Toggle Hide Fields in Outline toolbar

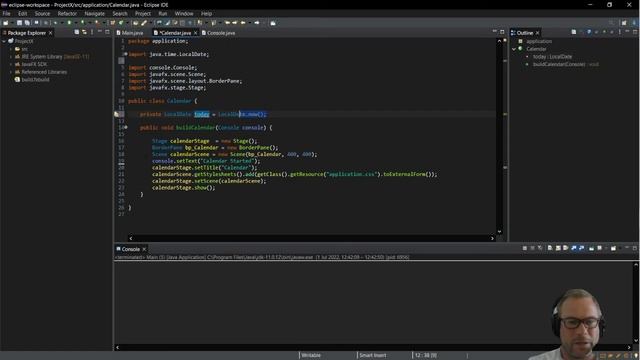click(589, 32)
